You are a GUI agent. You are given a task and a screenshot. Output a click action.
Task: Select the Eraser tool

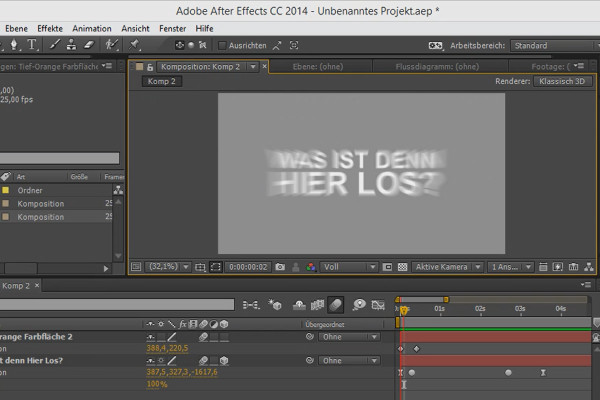click(x=89, y=45)
